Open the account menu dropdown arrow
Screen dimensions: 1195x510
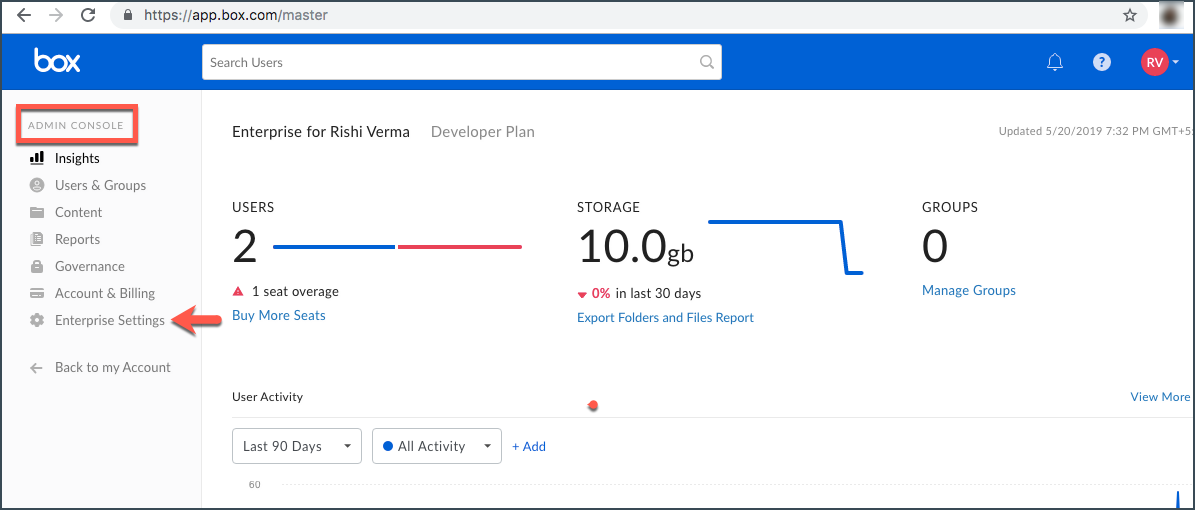[x=1176, y=63]
